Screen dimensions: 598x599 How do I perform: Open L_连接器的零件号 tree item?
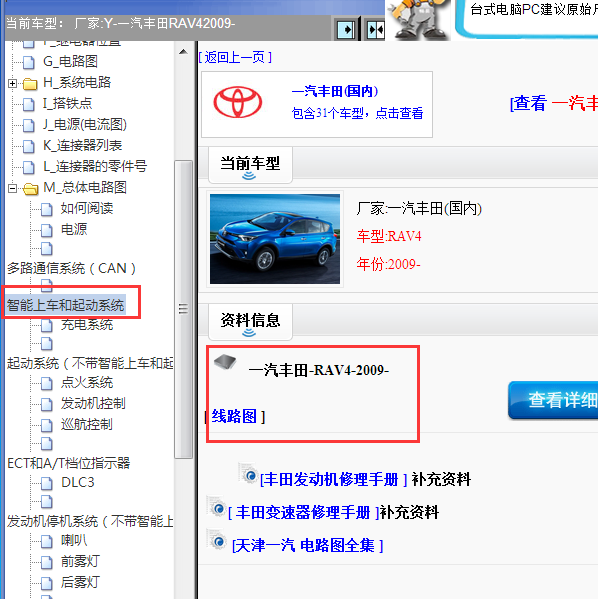tap(95, 166)
